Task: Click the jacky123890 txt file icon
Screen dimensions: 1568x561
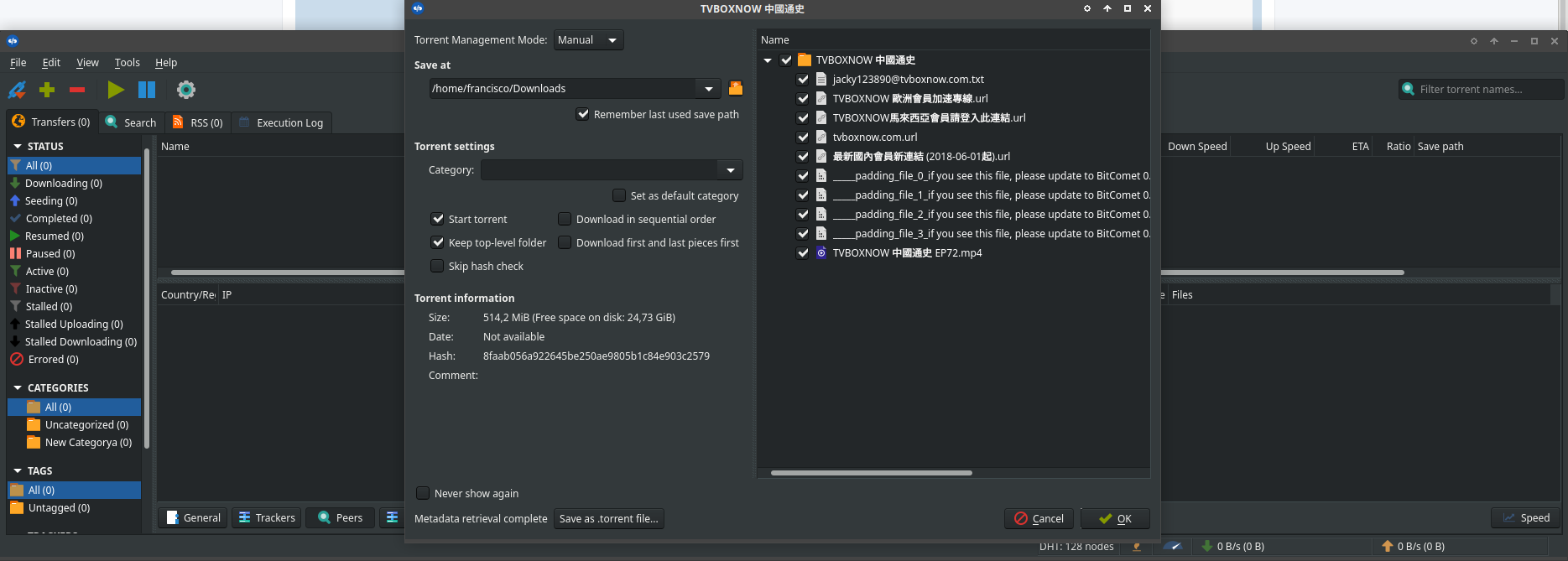Action: 821,79
